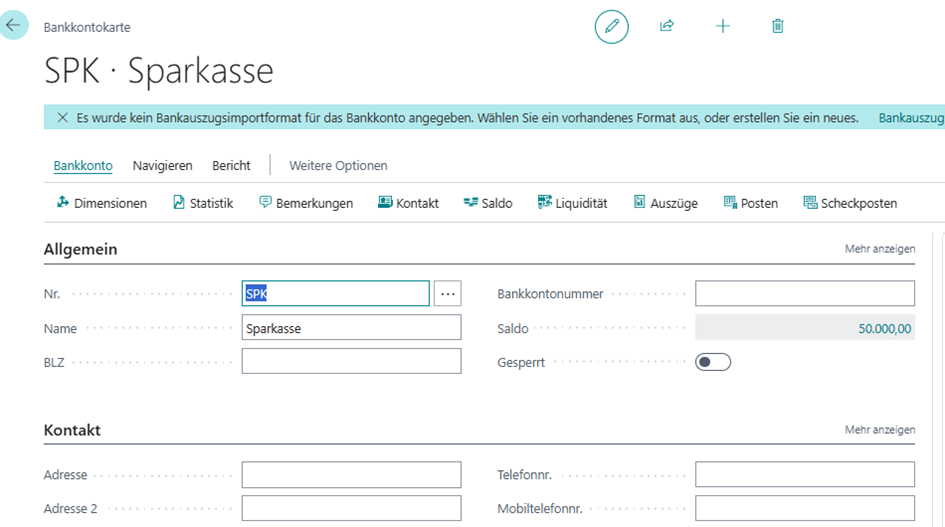
Task: Switch to the Navigieren tab
Action: [162, 166]
